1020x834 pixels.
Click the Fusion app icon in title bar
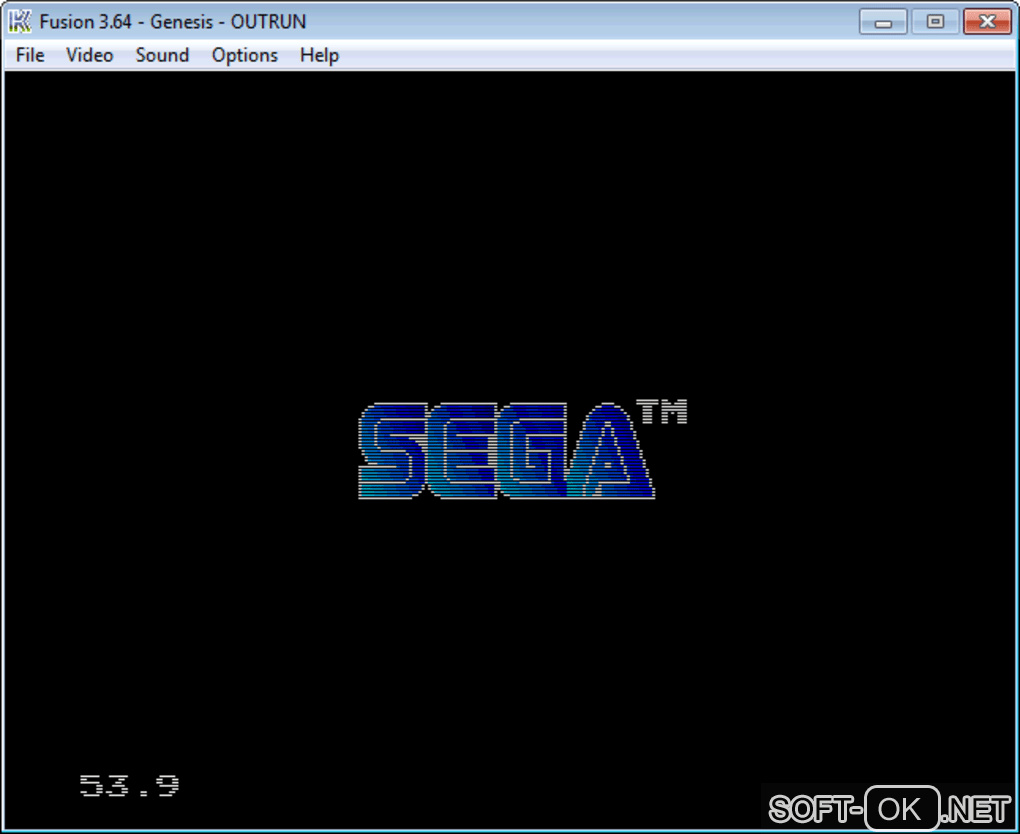pyautogui.click(x=20, y=21)
